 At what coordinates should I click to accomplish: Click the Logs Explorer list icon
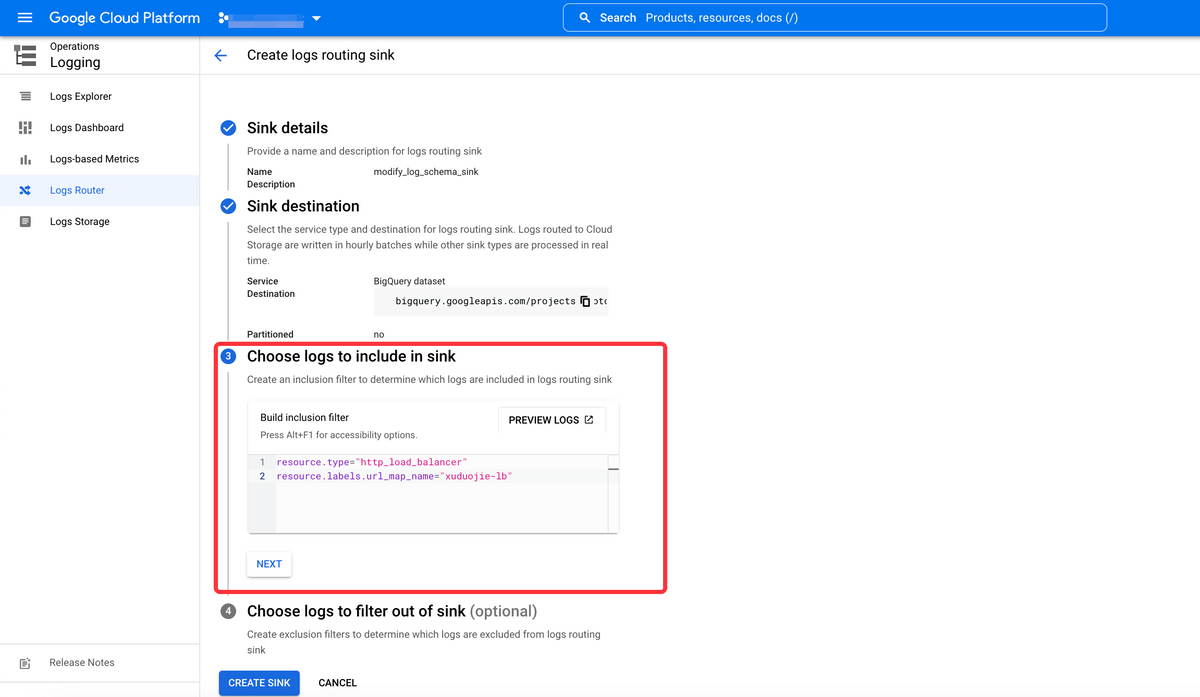[25, 96]
